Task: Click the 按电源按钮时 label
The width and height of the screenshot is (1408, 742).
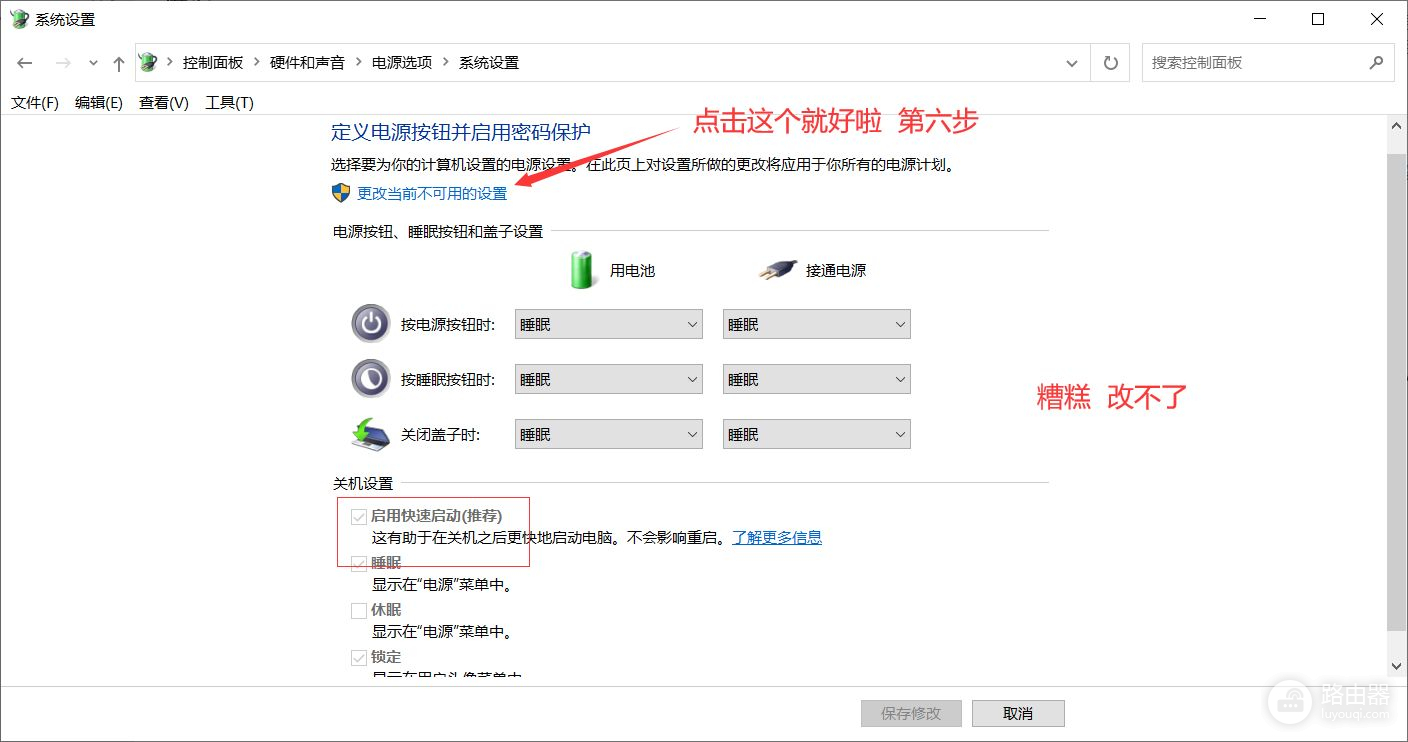Action: coord(448,324)
